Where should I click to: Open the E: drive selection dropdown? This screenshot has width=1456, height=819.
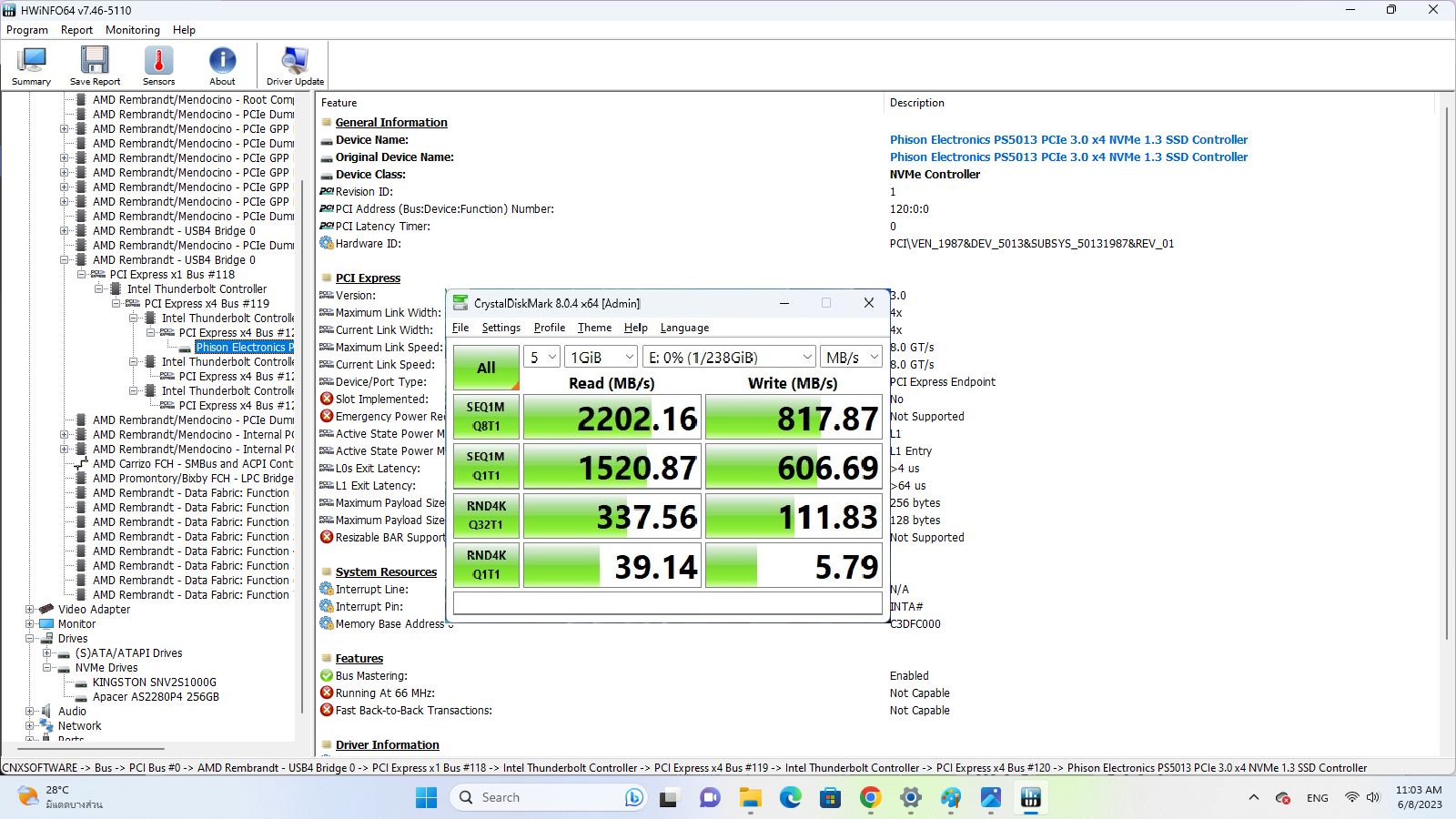pos(729,358)
